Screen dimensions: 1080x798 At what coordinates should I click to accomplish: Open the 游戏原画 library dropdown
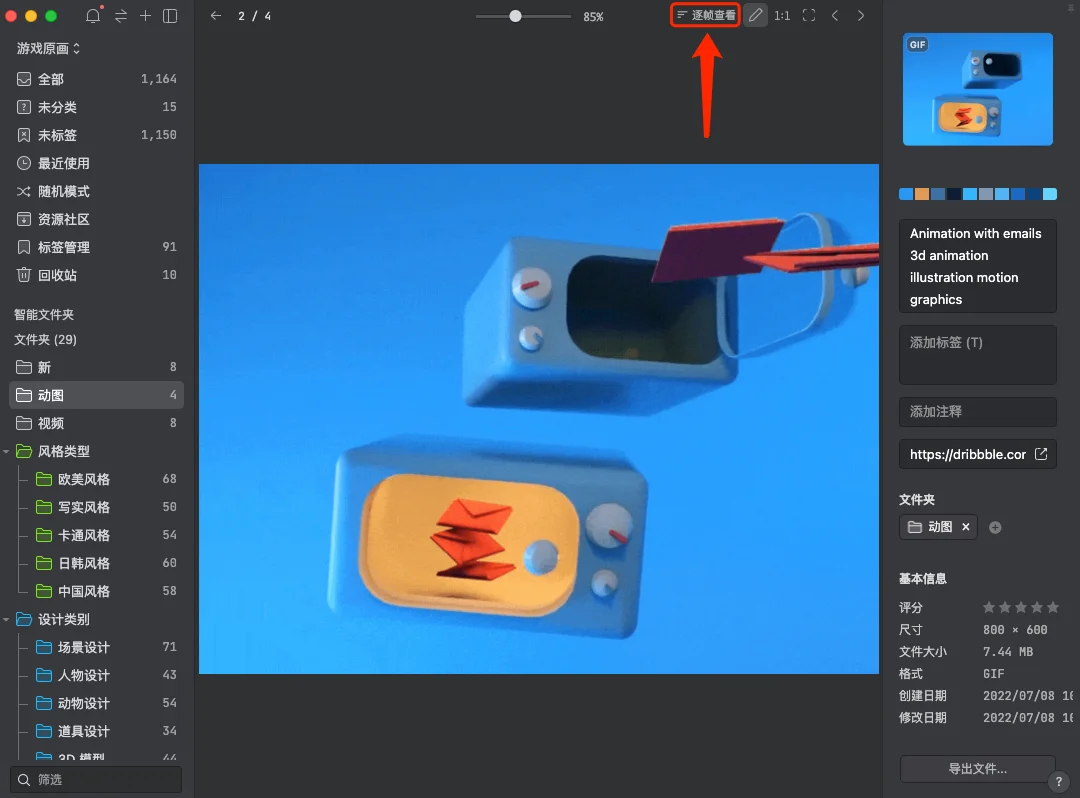pyautogui.click(x=48, y=48)
